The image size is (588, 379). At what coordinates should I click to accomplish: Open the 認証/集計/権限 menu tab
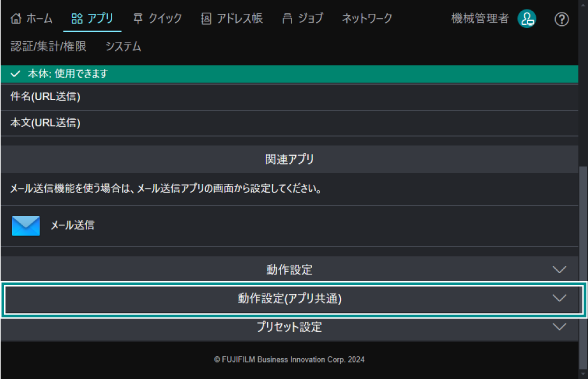tap(48, 46)
